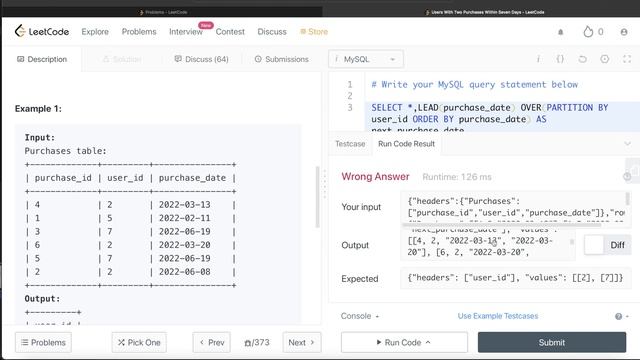Click the problem number /373 indicator
Image resolution: width=640 pixels, height=360 pixels.
pos(257,342)
